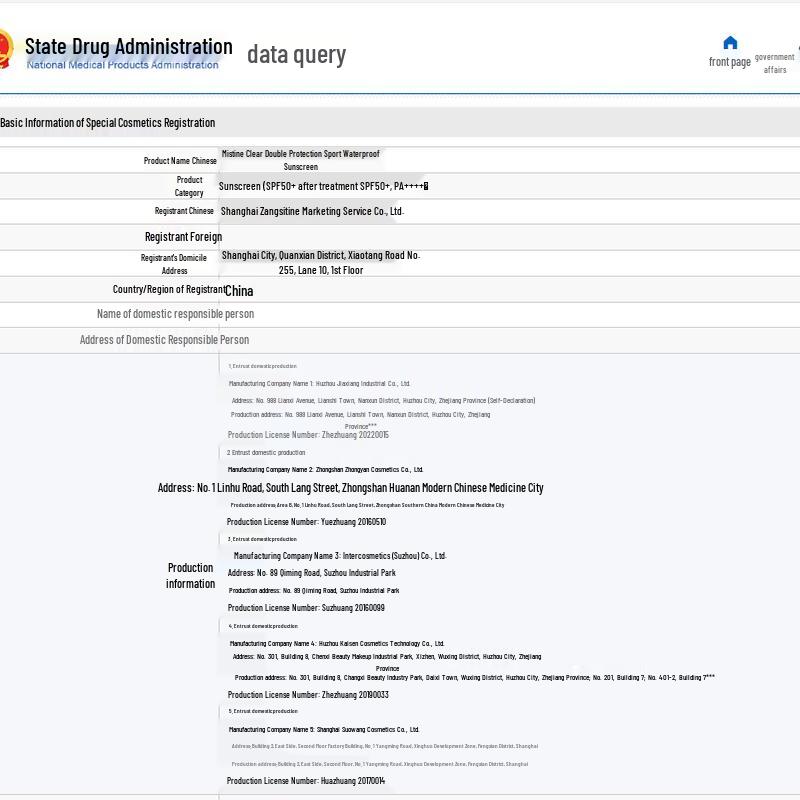
Task: Click the Registrant Foreign row label
Action: coord(183,237)
